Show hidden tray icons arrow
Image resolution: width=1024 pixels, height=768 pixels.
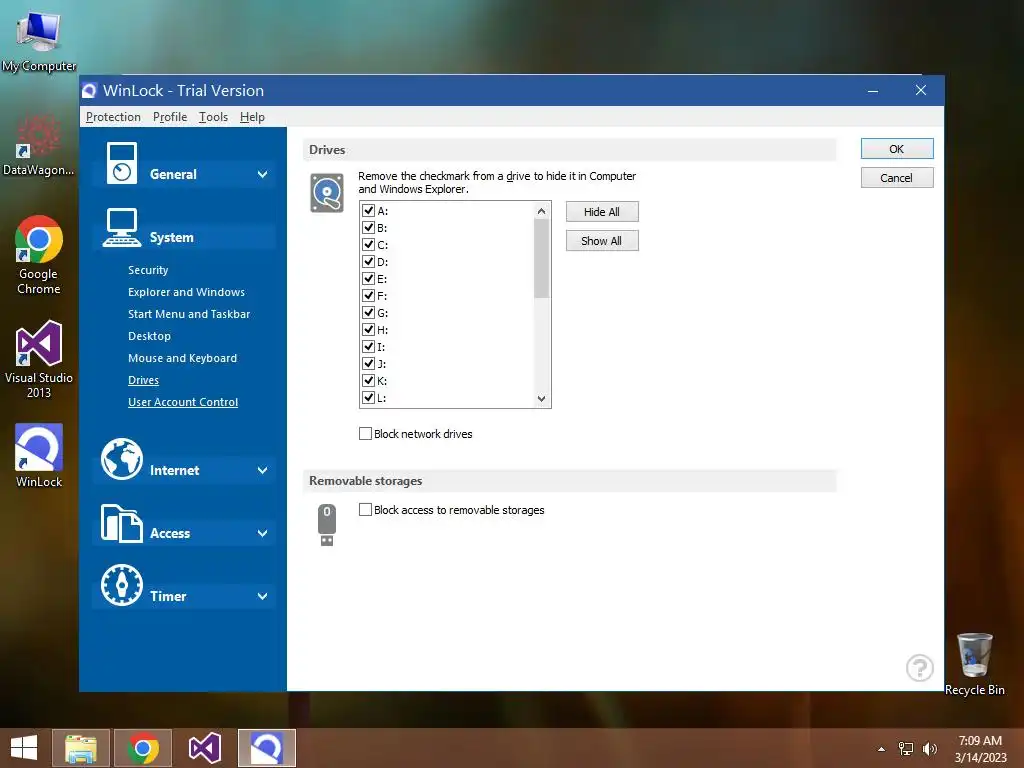coord(882,749)
